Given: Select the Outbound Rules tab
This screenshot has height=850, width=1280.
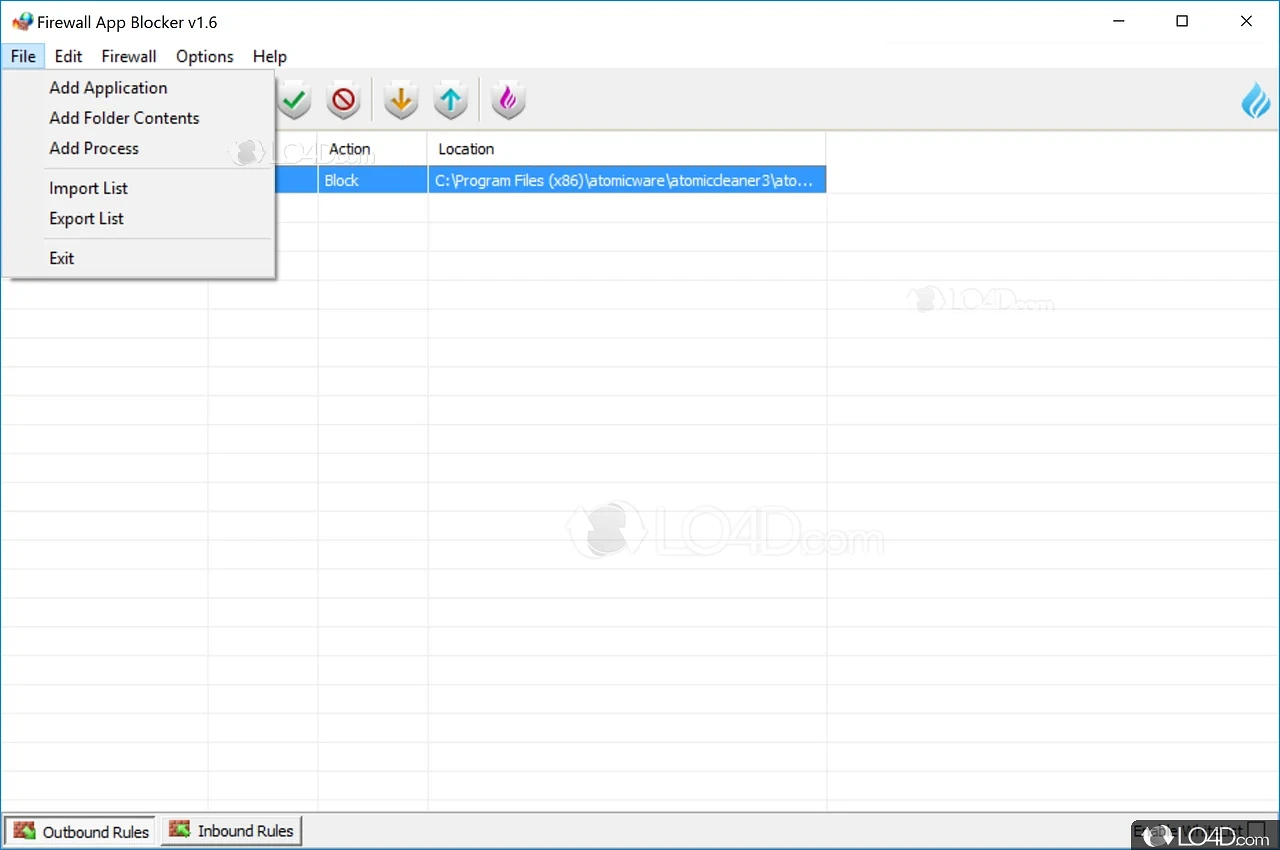Looking at the screenshot, I should click(x=81, y=831).
